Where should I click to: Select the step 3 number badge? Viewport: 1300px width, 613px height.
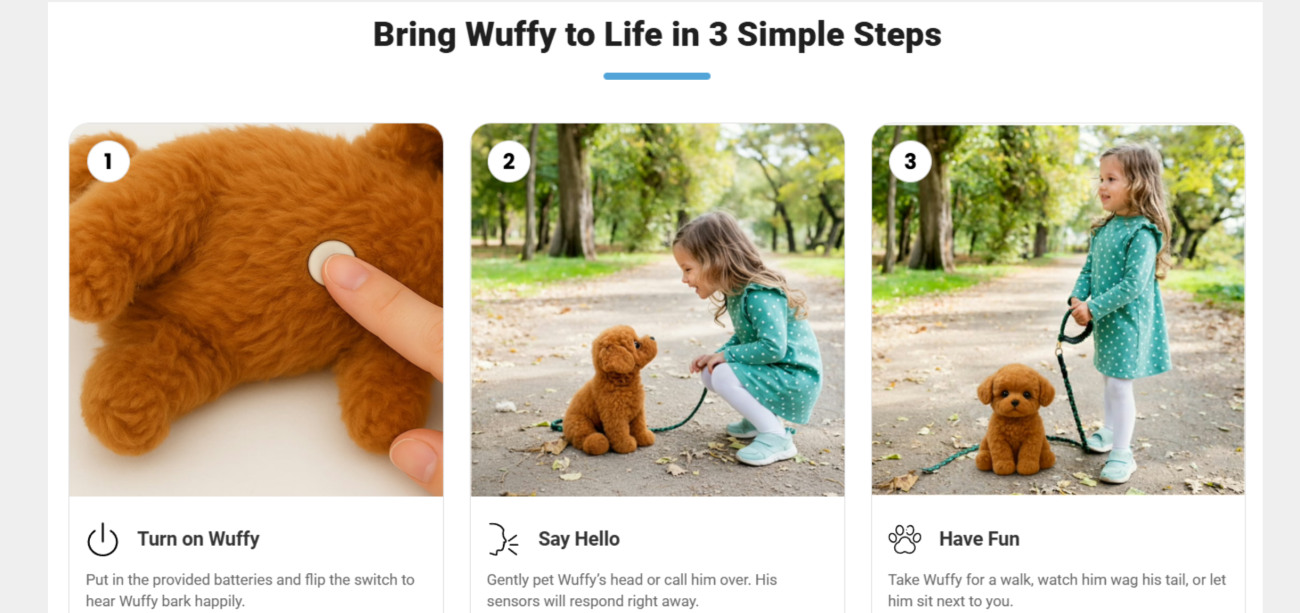[909, 161]
